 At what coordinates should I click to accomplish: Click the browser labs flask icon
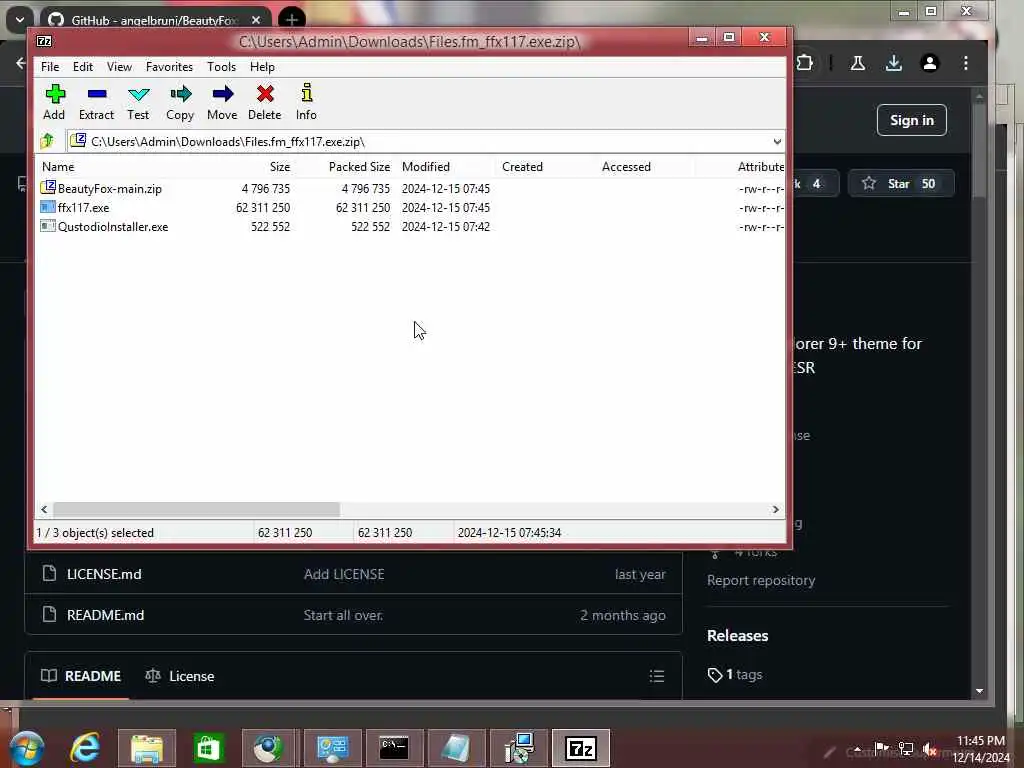pos(858,63)
